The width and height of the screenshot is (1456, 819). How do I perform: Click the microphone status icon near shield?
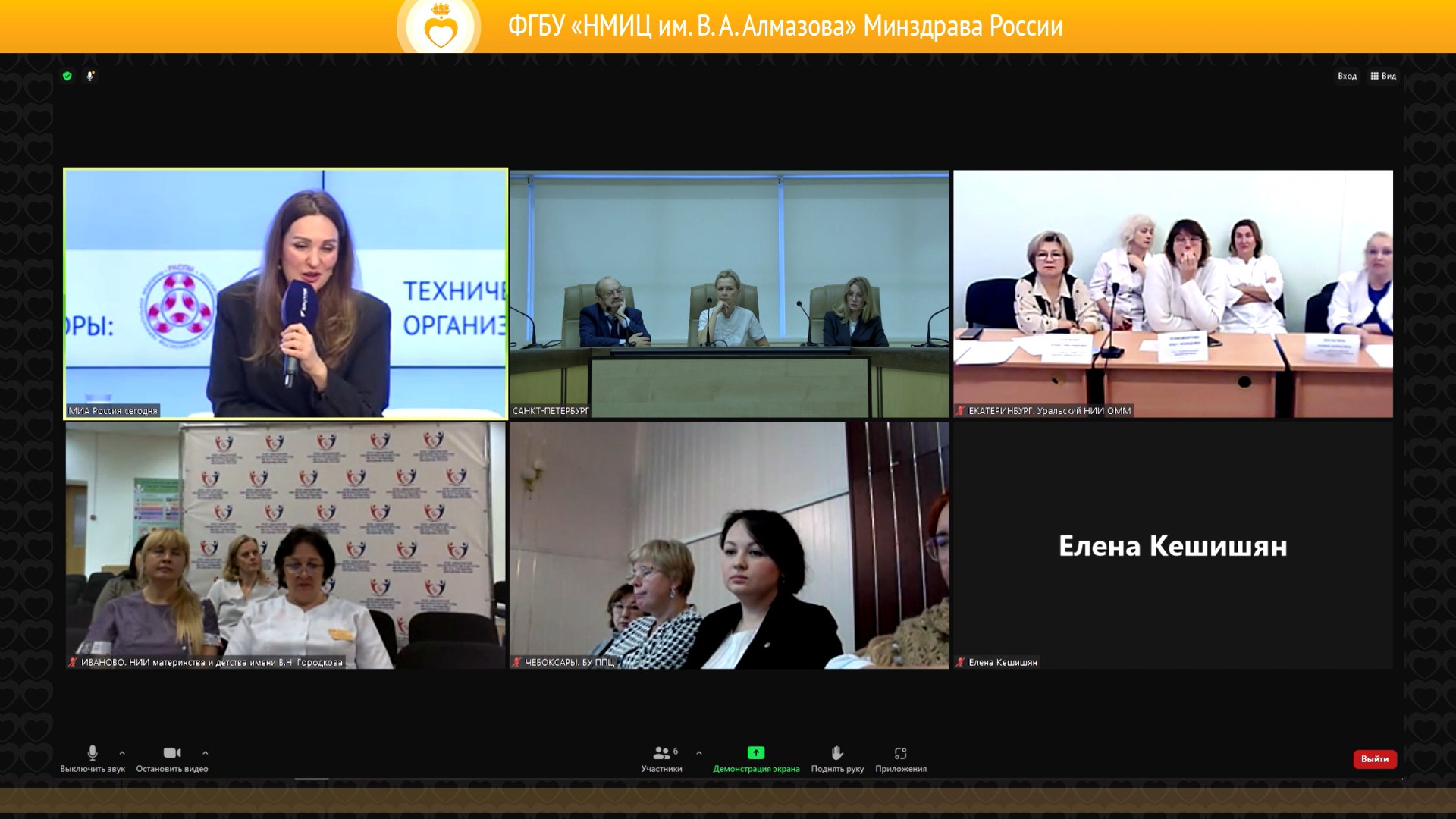click(x=90, y=76)
